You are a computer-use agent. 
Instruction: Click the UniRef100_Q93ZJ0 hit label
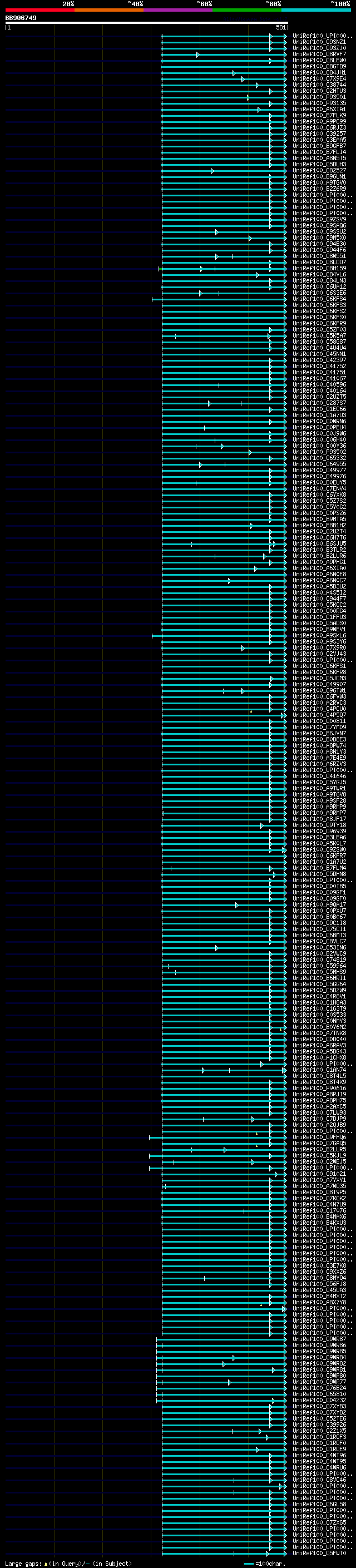[319, 48]
